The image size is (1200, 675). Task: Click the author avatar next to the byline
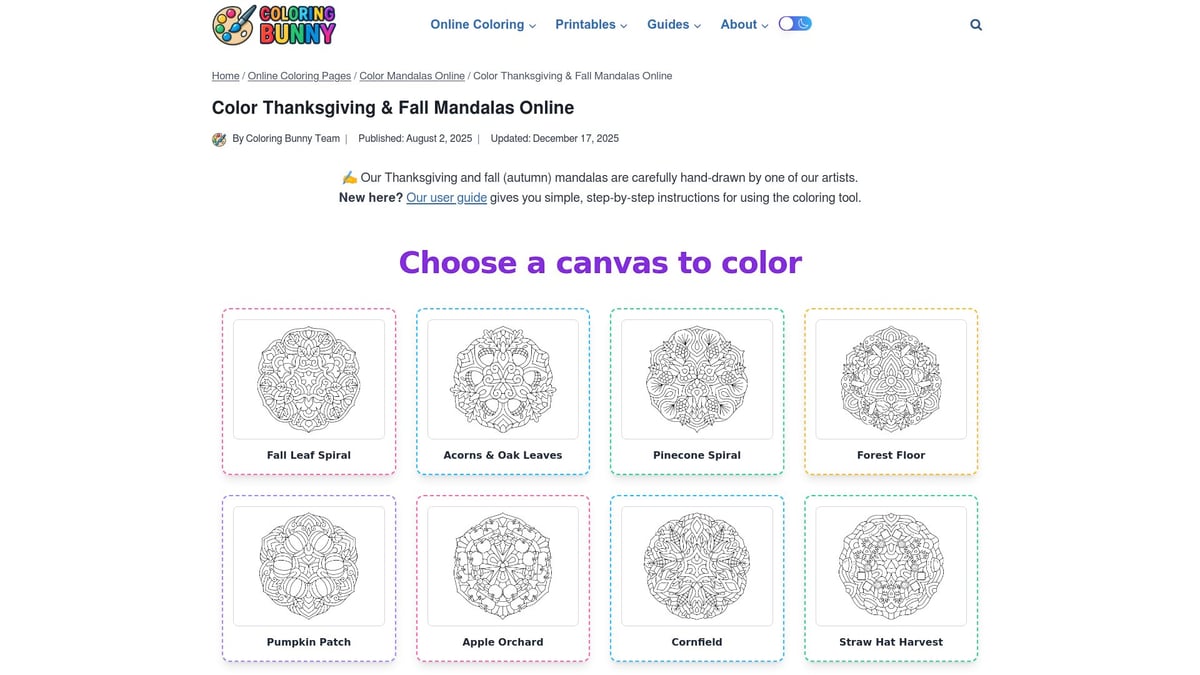219,139
